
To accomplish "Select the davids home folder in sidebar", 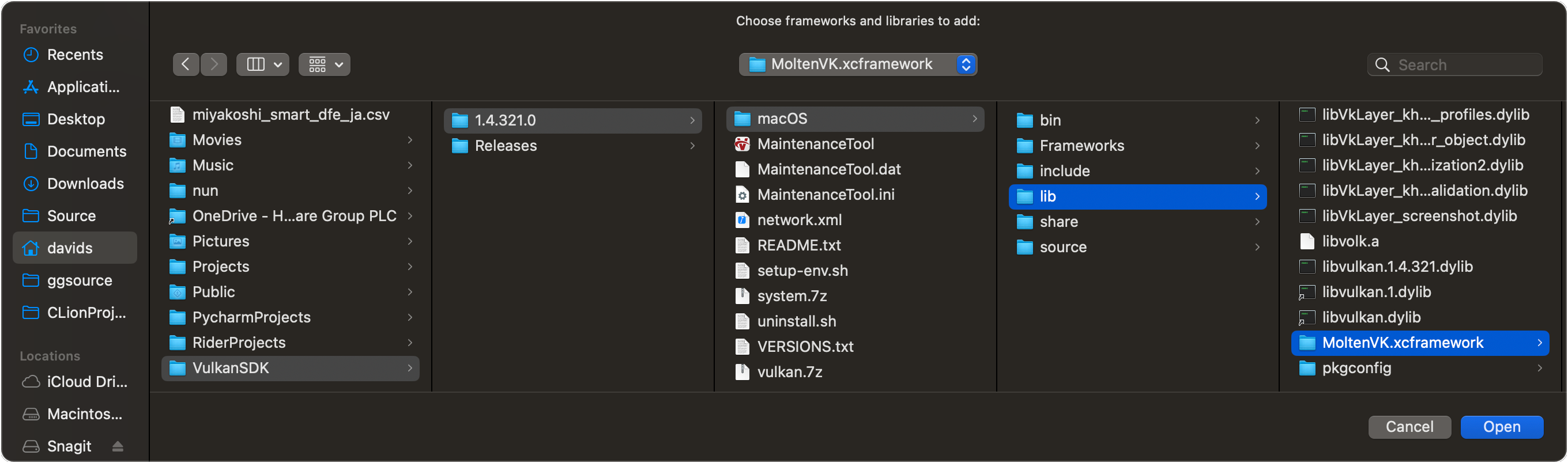I will (70, 248).
